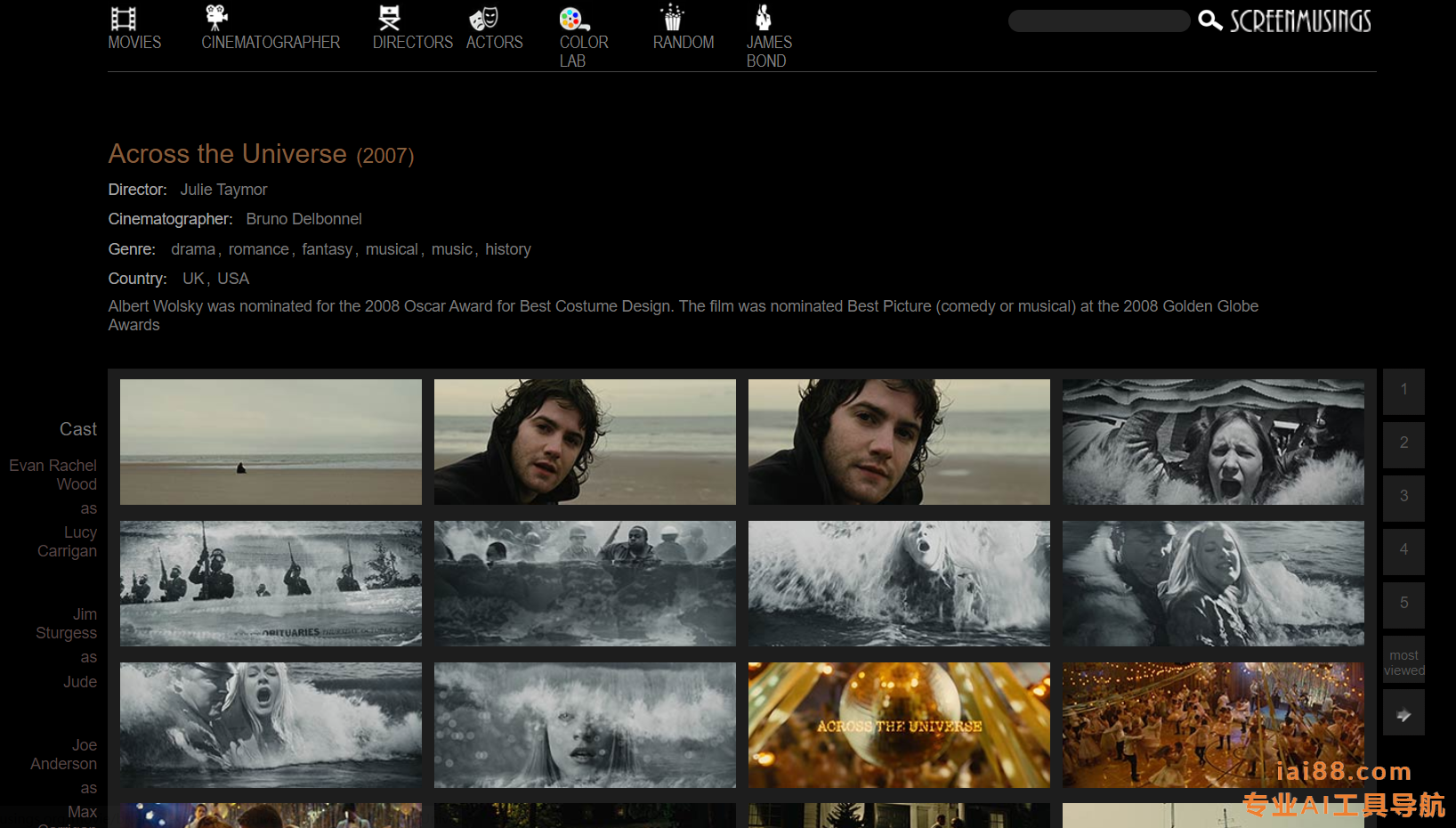Viewport: 1456px width, 828px height.
Task: Select the music genre link
Action: (x=452, y=249)
